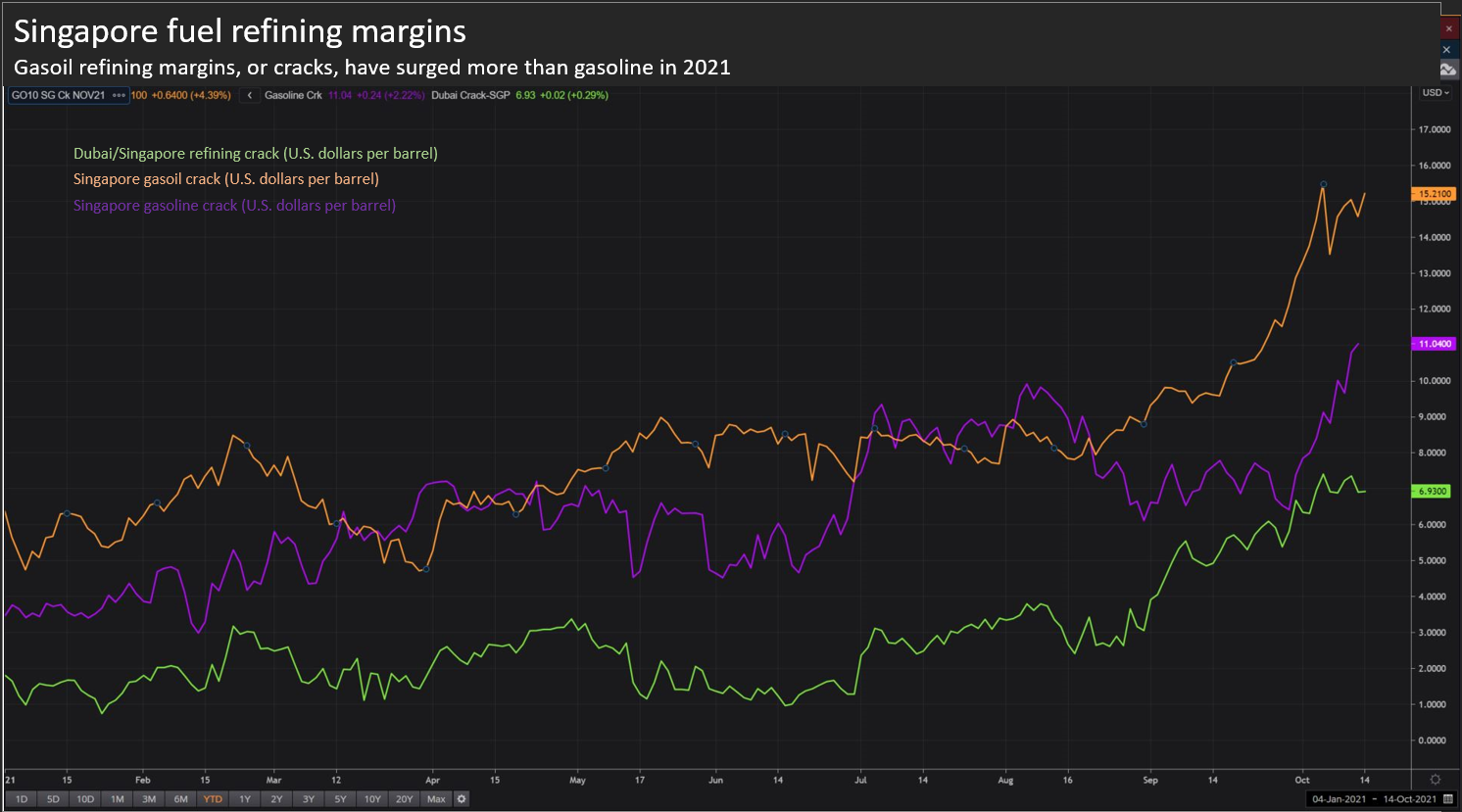Select the Max time range
This screenshot has height=812, width=1462.
pyautogui.click(x=435, y=798)
